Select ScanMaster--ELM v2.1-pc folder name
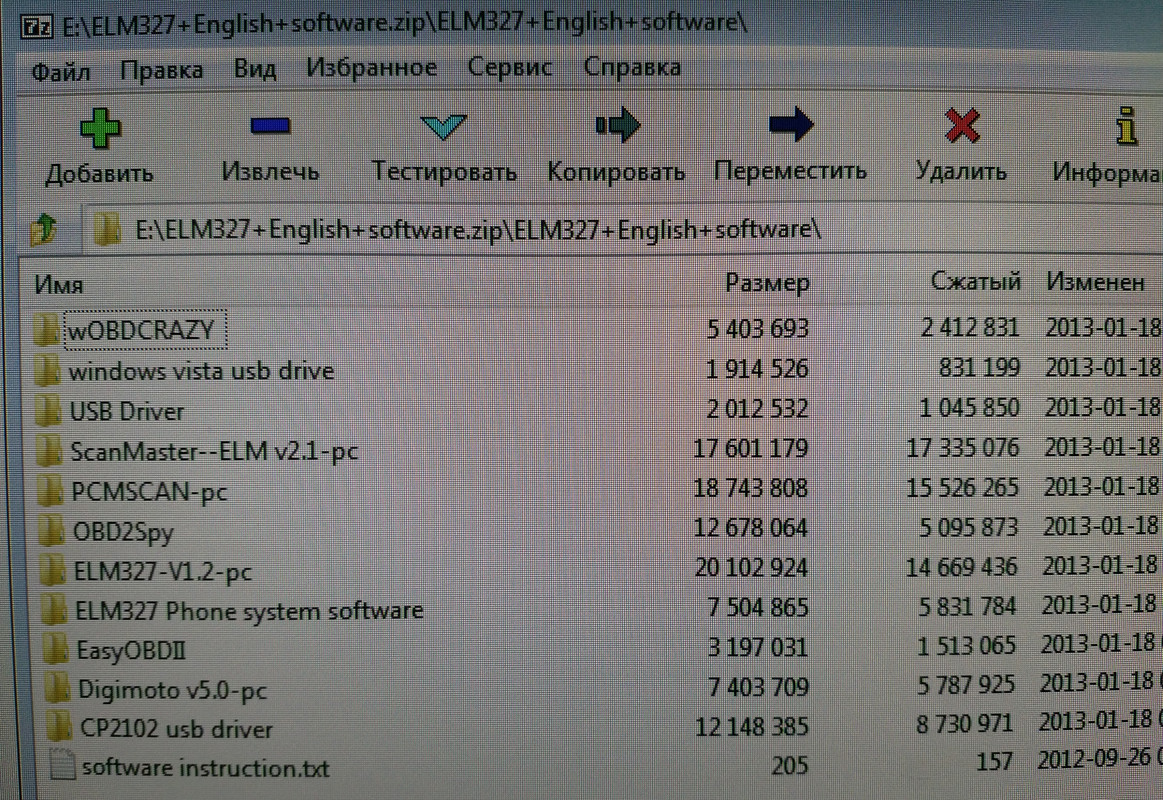Screen dimensions: 1163x800 (214, 451)
